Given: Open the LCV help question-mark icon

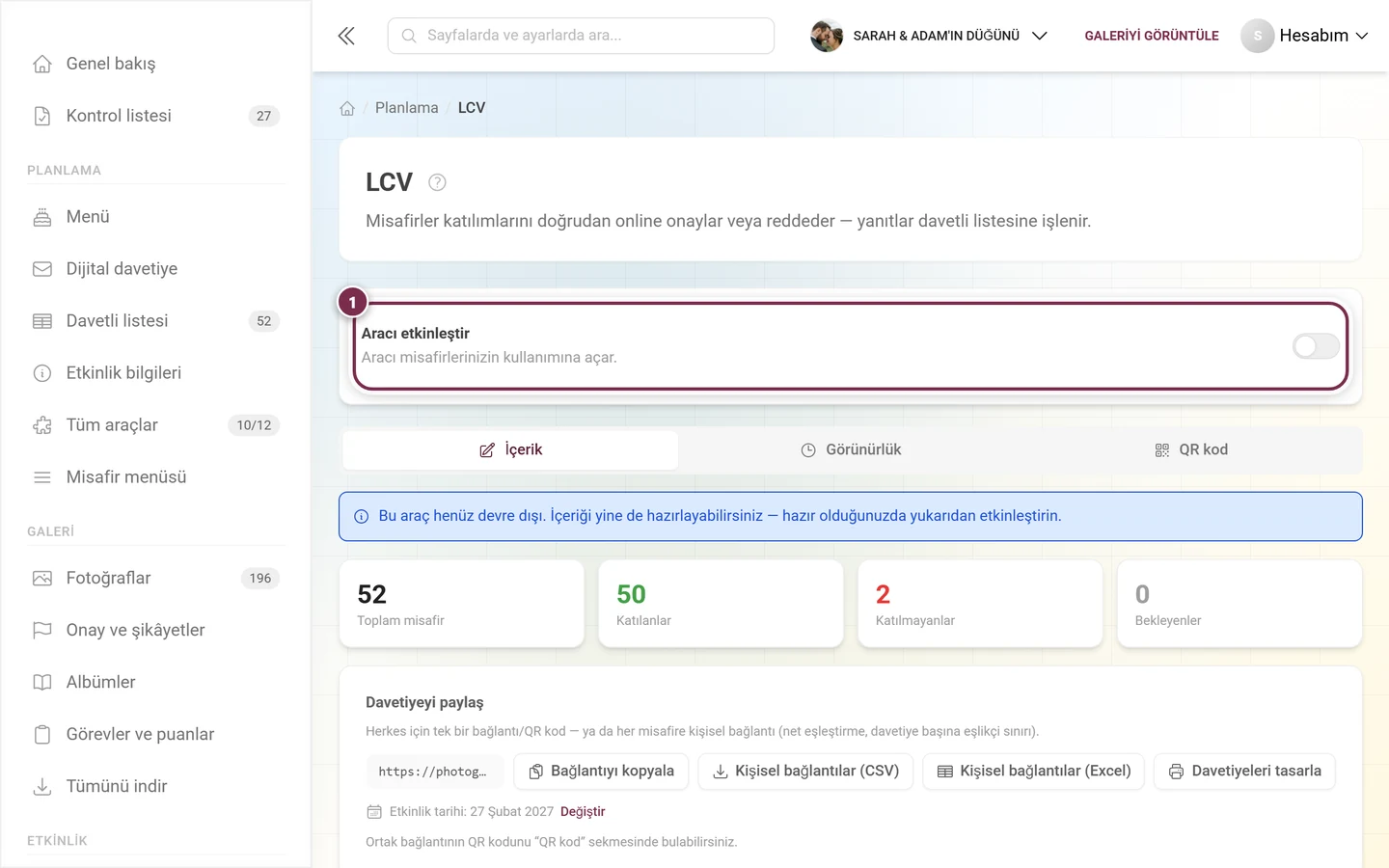Looking at the screenshot, I should coord(437,182).
